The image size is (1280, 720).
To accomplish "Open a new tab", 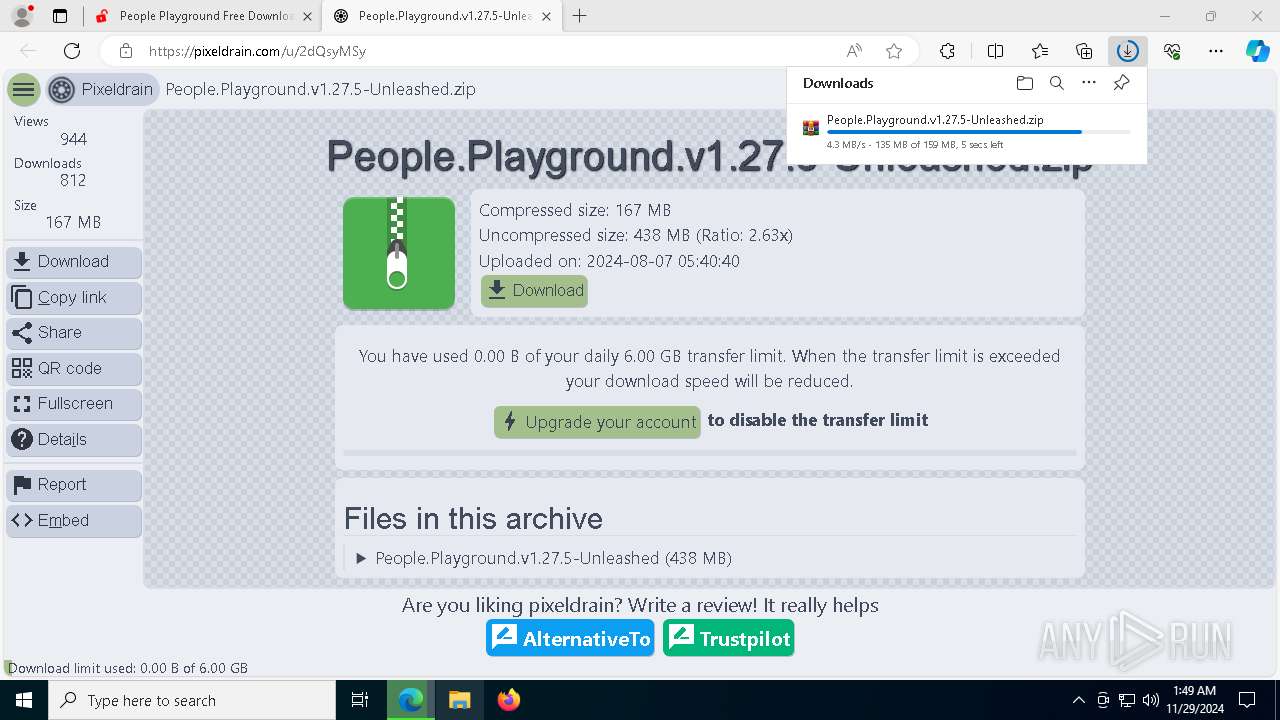I will [579, 16].
